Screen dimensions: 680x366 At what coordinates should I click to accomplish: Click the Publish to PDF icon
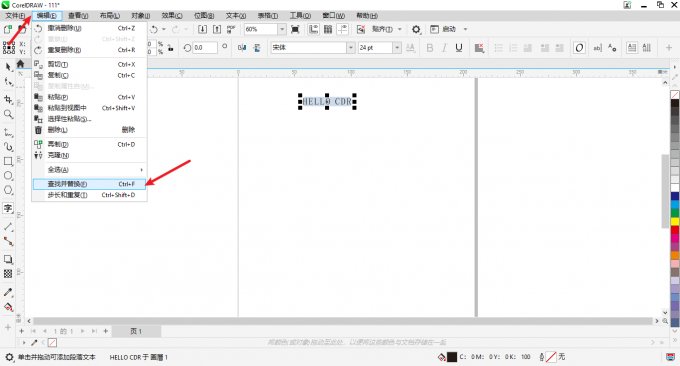tap(231, 29)
